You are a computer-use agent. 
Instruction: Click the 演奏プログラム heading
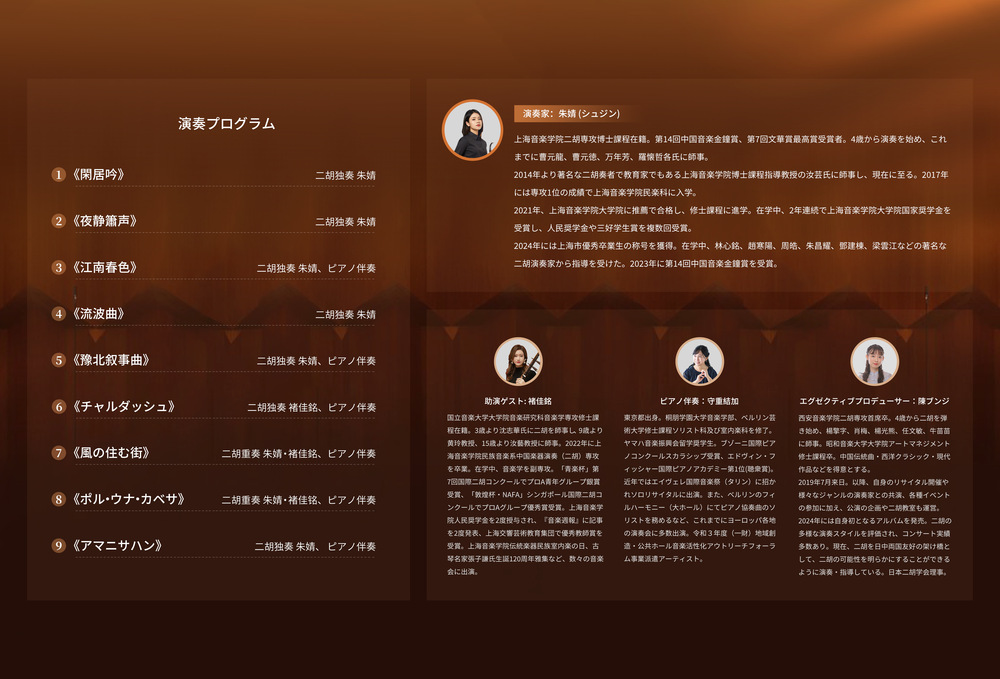point(227,124)
